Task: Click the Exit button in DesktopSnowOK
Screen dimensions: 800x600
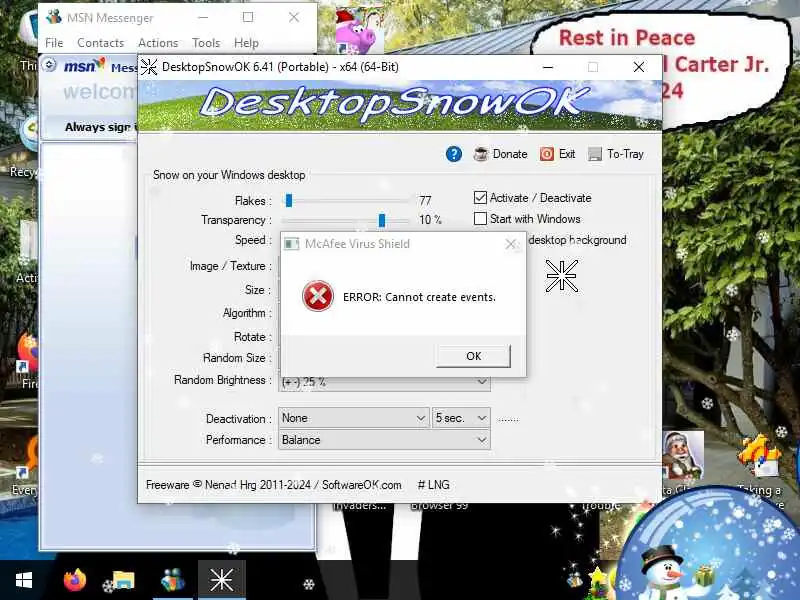Action: (x=558, y=154)
